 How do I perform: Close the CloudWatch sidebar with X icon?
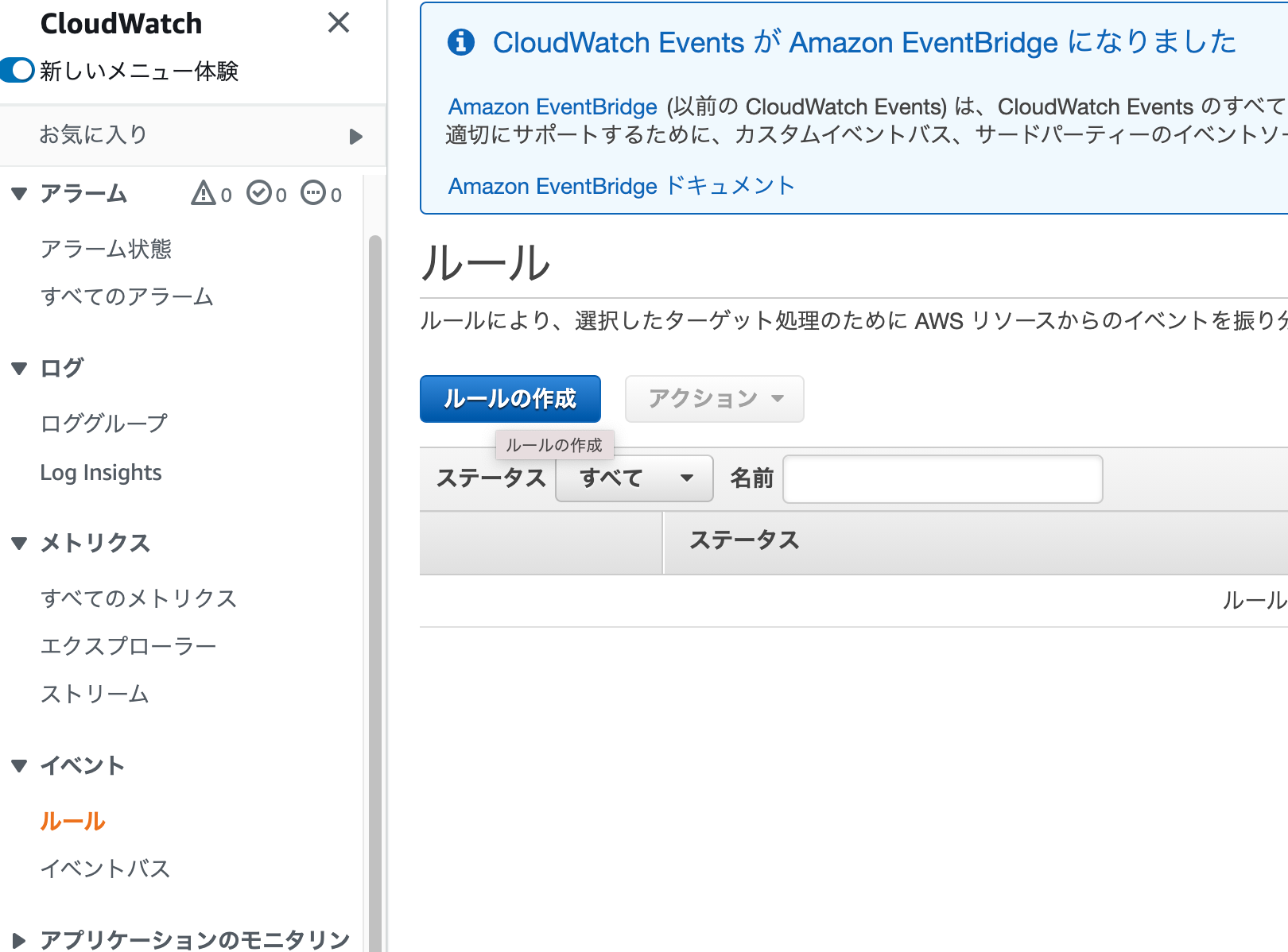pyautogui.click(x=339, y=23)
